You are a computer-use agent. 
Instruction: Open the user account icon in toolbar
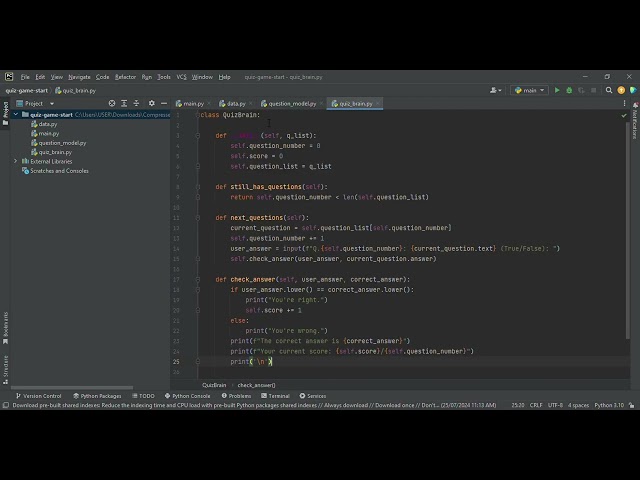tap(495, 90)
